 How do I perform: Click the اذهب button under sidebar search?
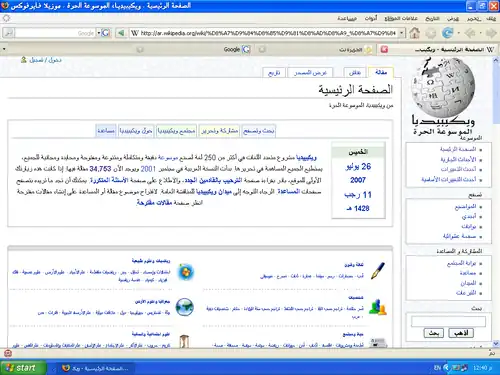pyautogui.click(x=461, y=333)
